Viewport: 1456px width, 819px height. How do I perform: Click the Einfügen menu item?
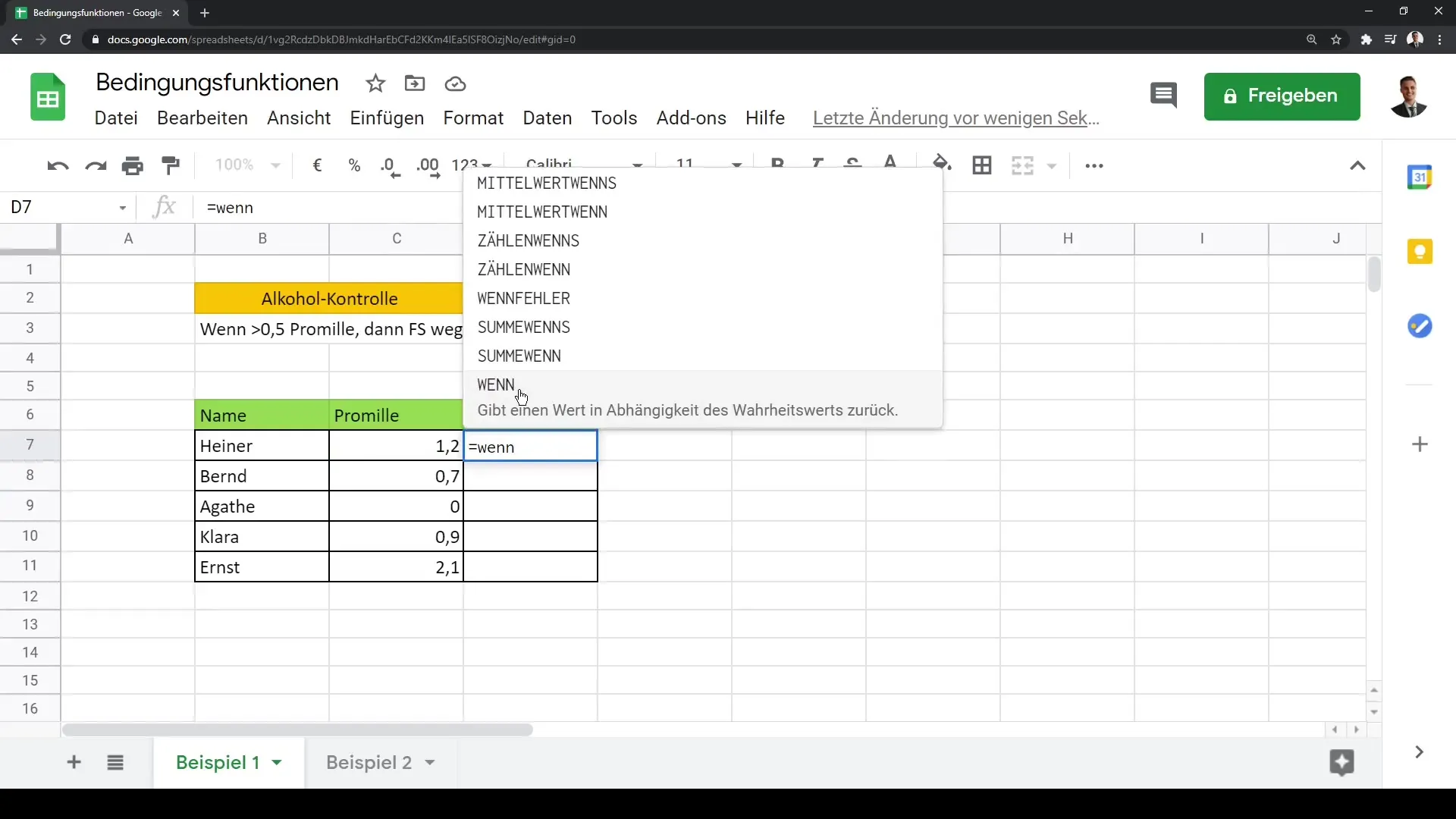tap(387, 118)
